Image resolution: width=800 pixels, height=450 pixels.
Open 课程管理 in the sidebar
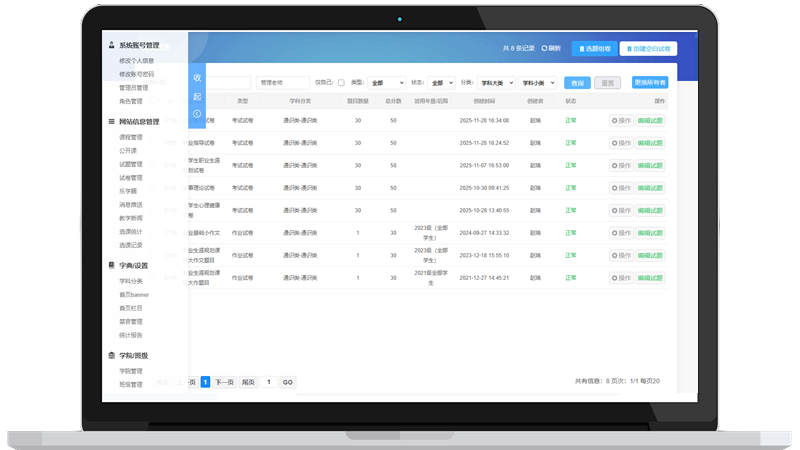131,137
